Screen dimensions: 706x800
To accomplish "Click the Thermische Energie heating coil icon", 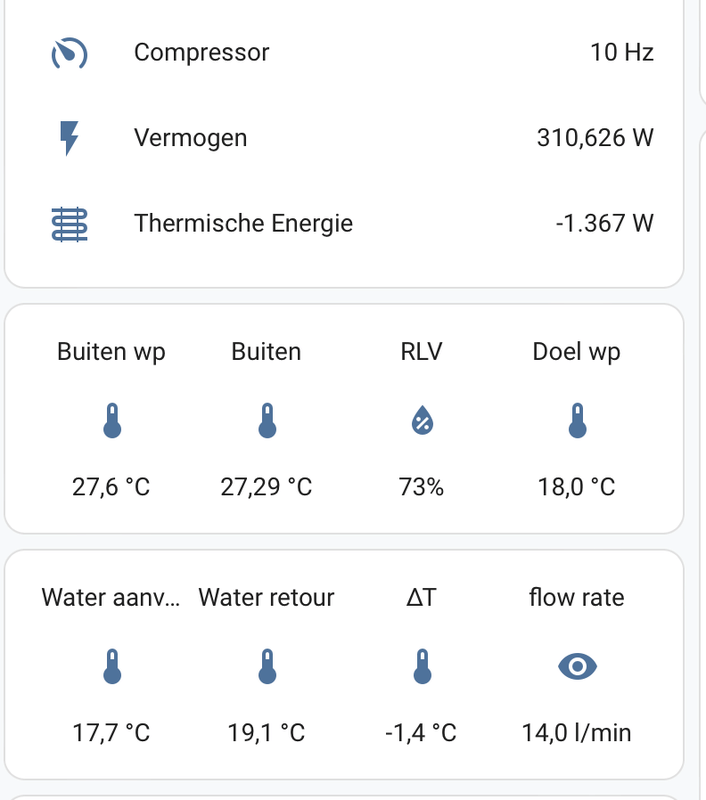I will 69,223.
